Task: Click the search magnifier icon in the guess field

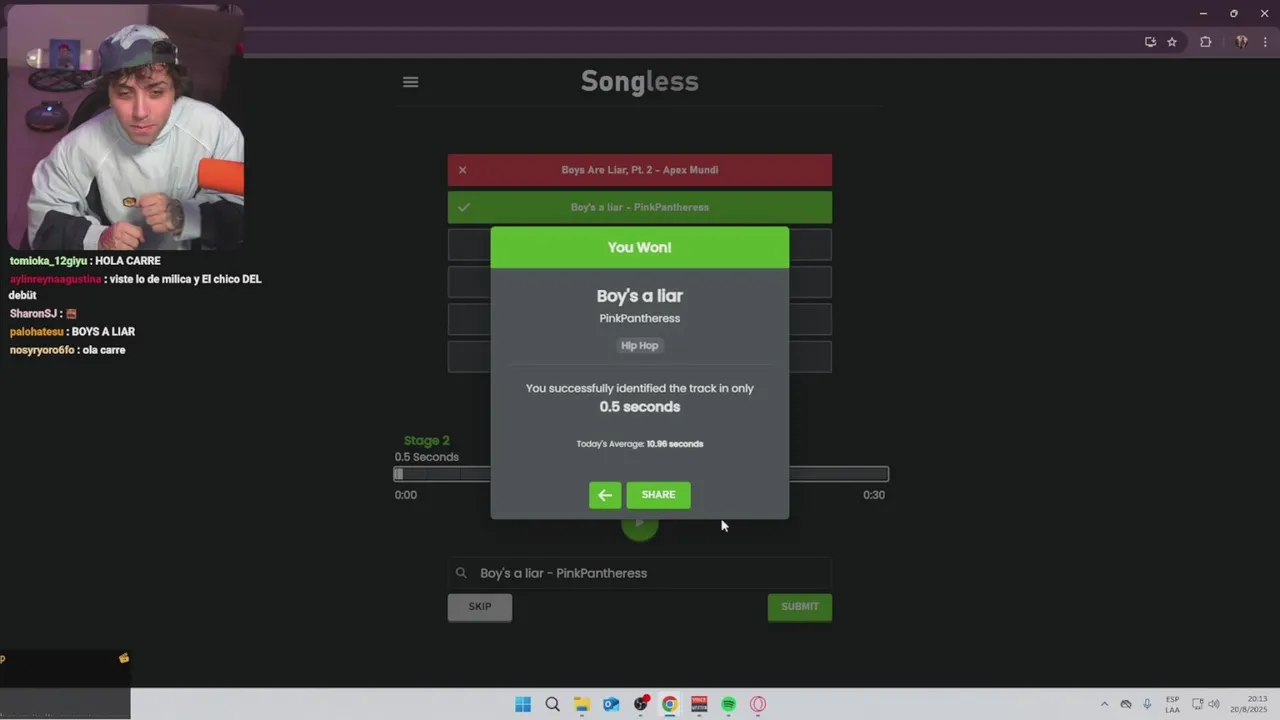Action: click(x=461, y=573)
